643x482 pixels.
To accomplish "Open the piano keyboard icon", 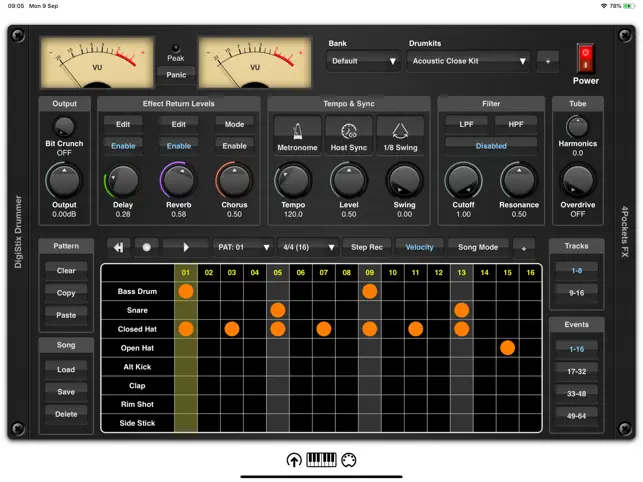I will [x=322, y=459].
